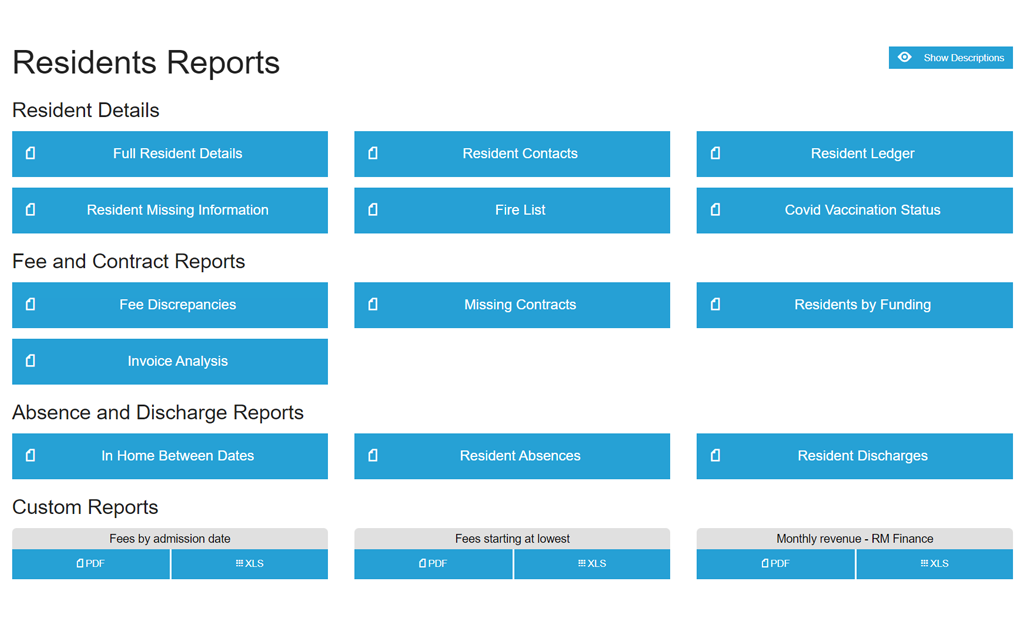Open the Resident Missing Information report
The image size is (1024, 631).
point(170,210)
